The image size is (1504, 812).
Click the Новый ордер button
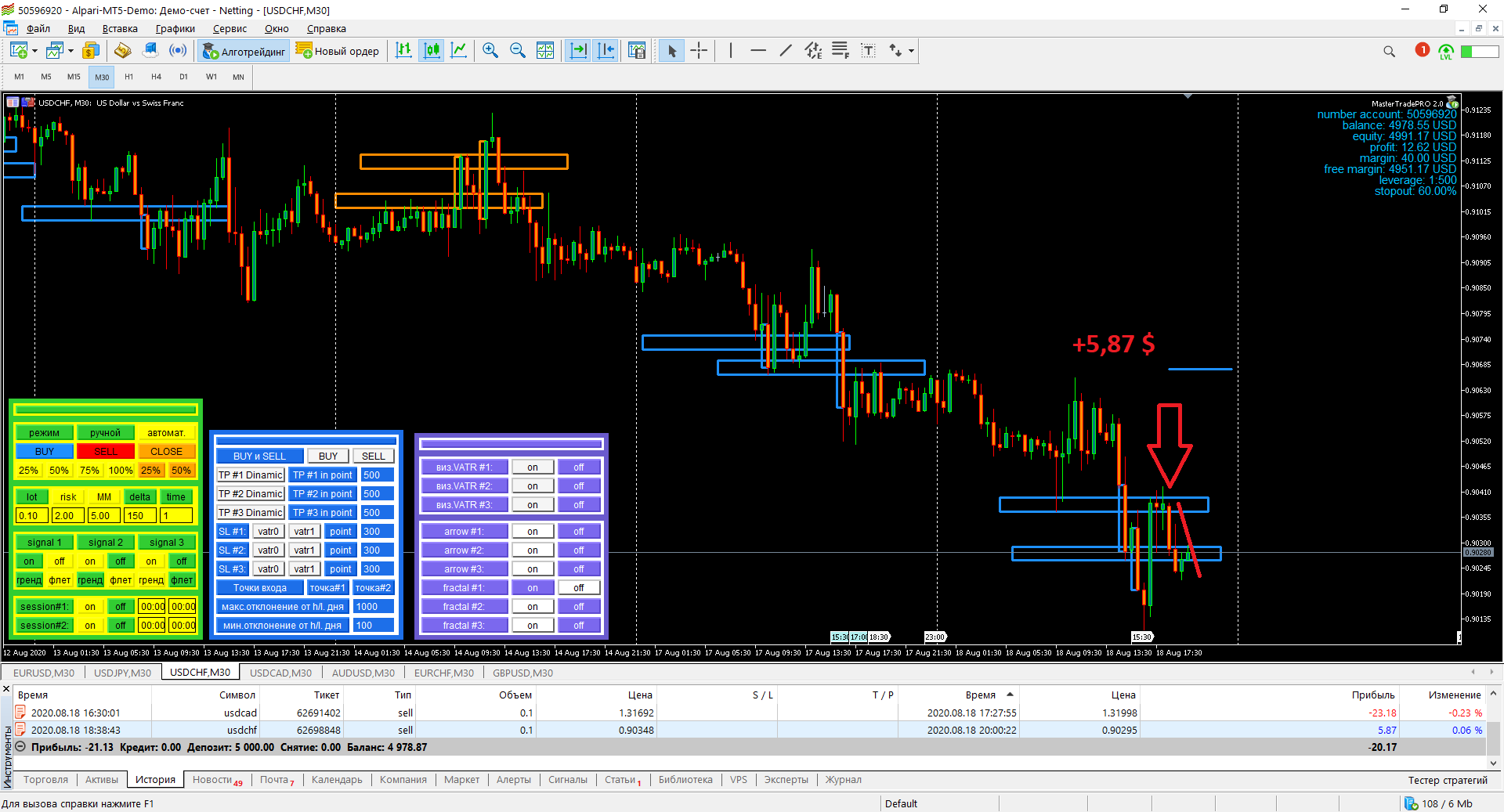(x=338, y=52)
